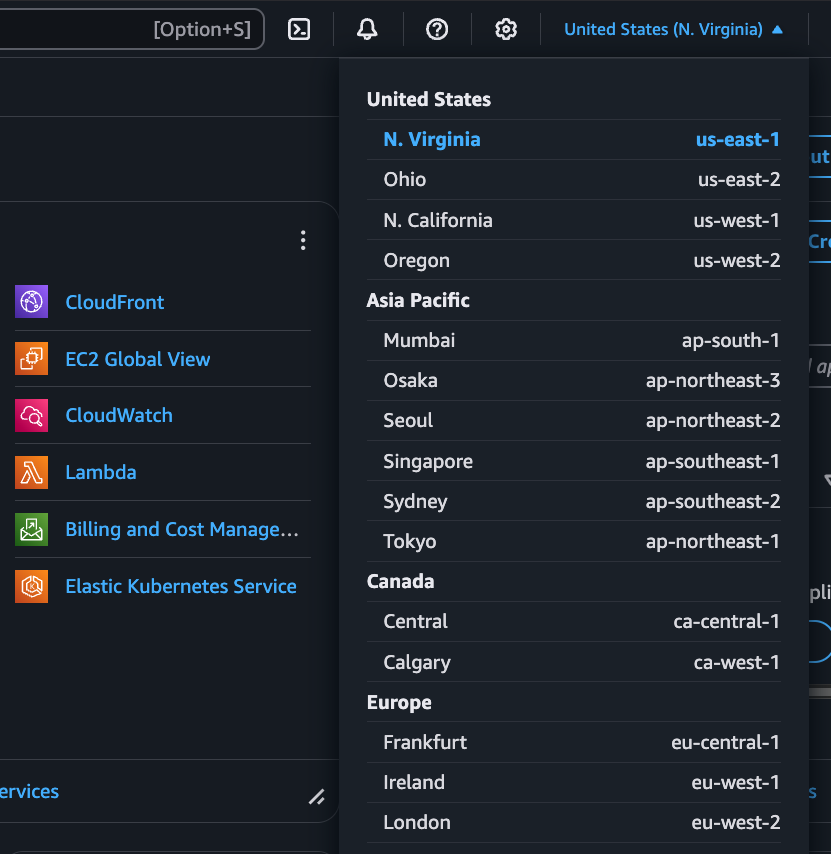Open the notifications bell
The width and height of the screenshot is (831, 854).
(367, 29)
